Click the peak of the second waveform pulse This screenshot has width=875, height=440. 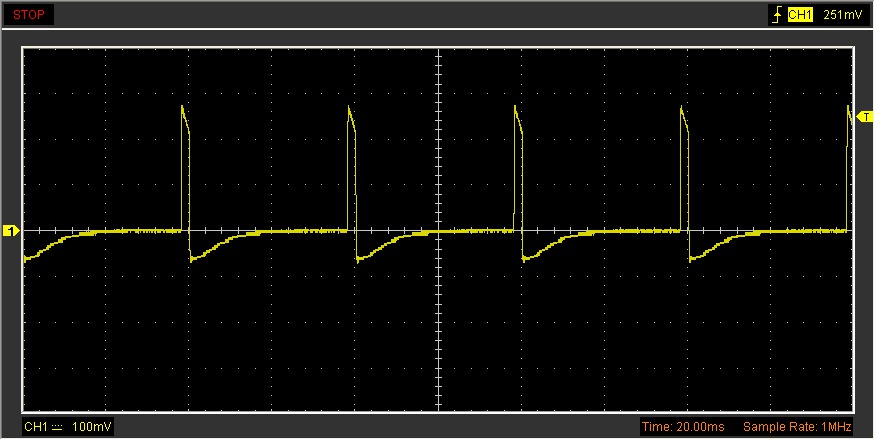pyautogui.click(x=349, y=108)
